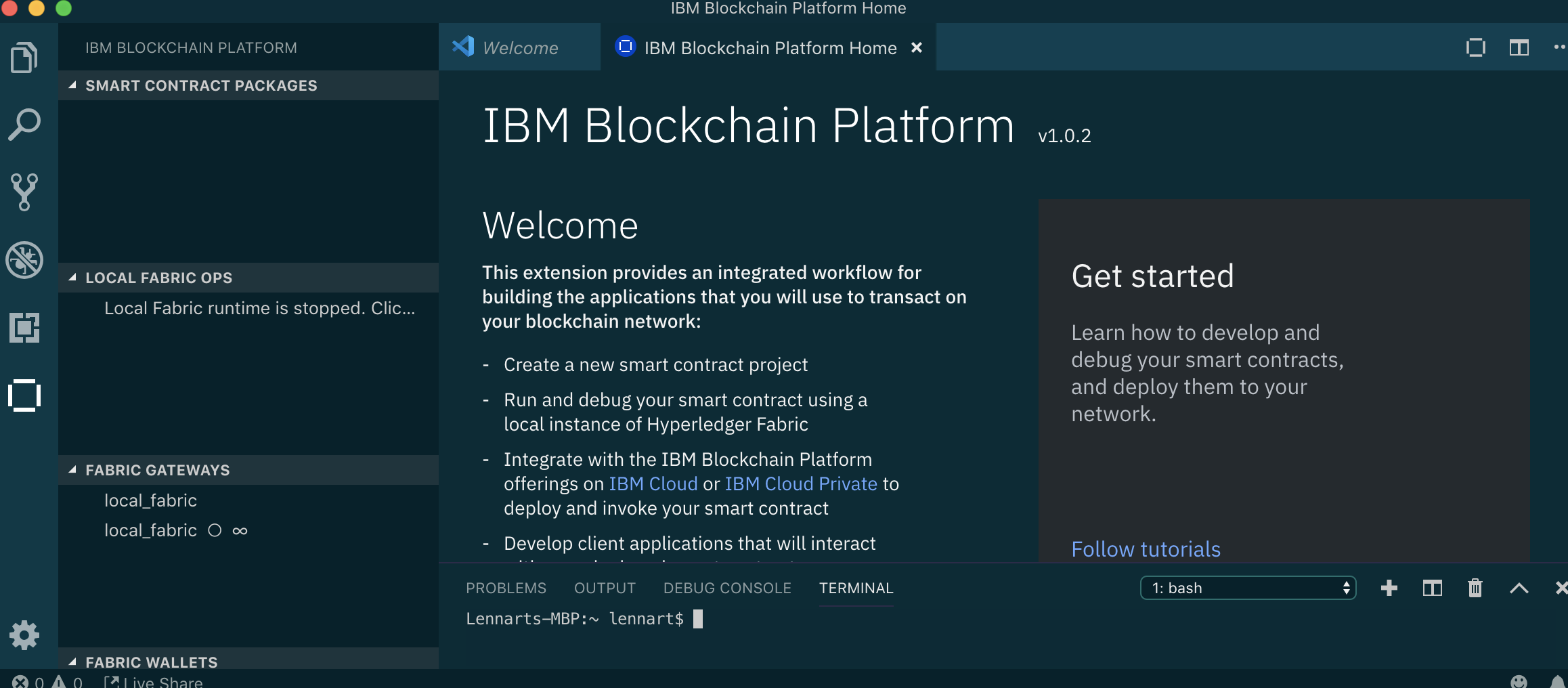
Task: Switch to the Problems panel tab
Action: coord(506,588)
